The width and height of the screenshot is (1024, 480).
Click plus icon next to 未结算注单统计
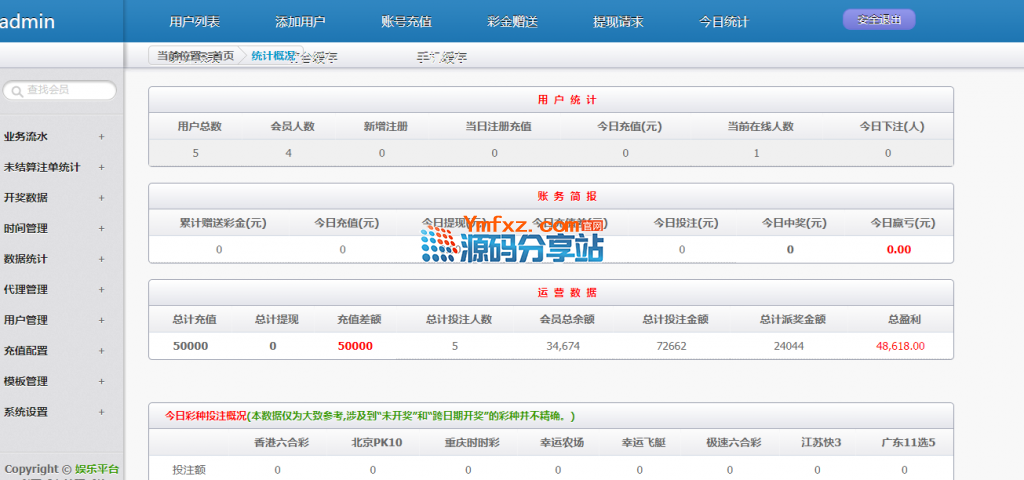coord(101,167)
